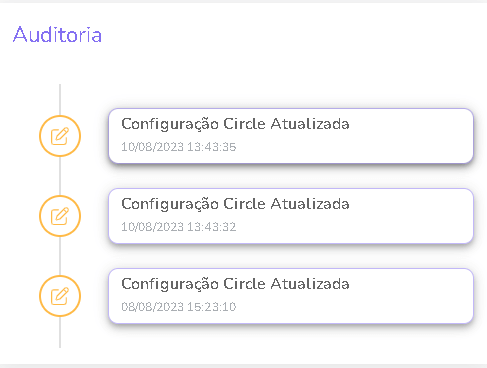The width and height of the screenshot is (487, 368).
Task: Select the last Configuração Circle Atualizada title
Action: pyautogui.click(x=235, y=284)
